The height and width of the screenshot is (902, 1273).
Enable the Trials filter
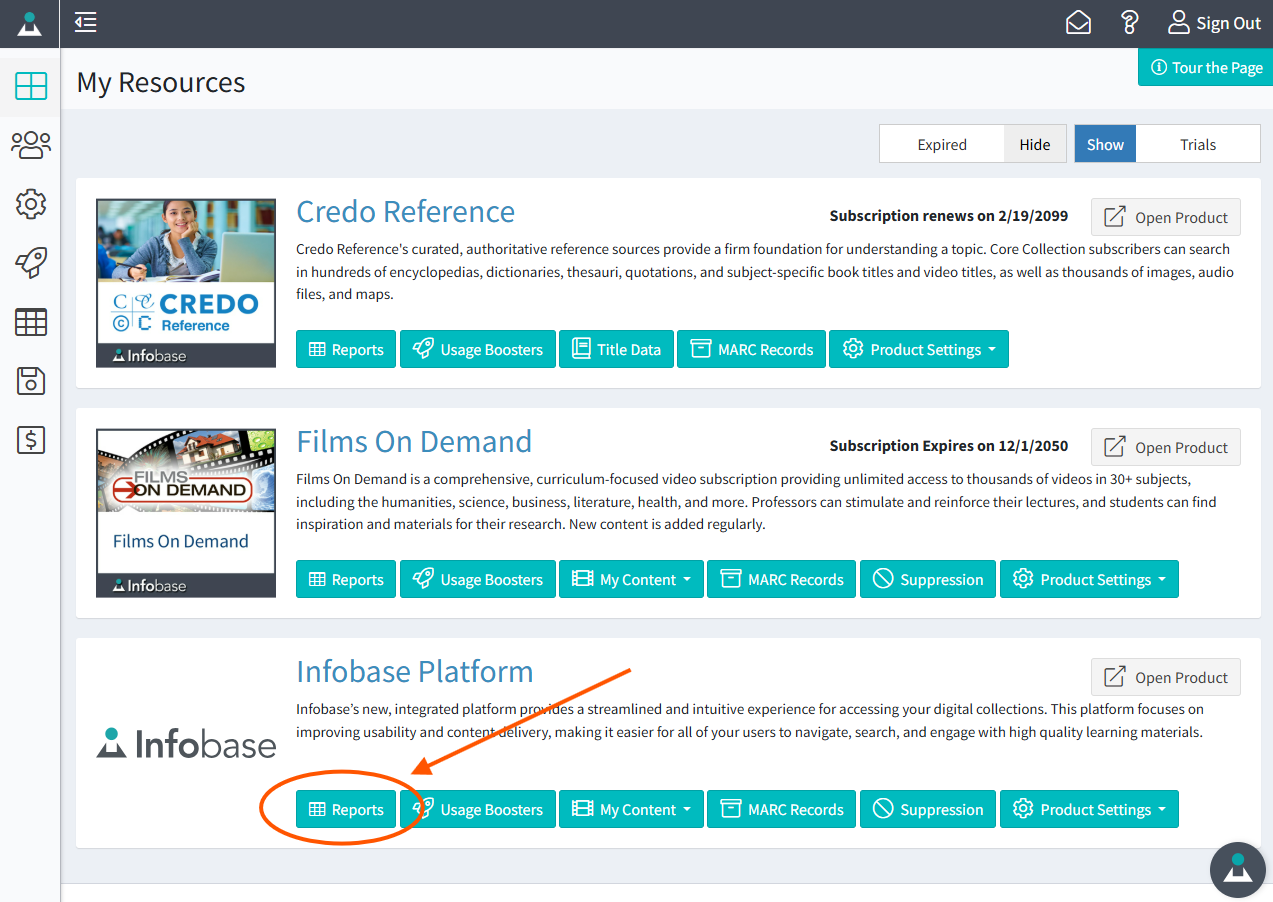pos(1197,144)
